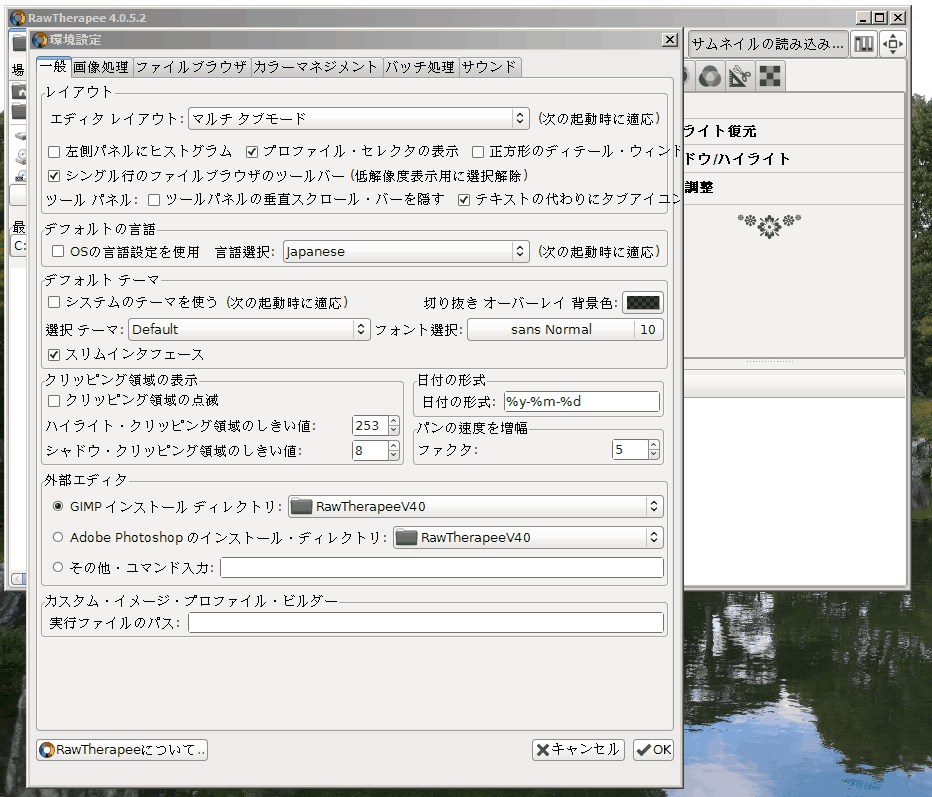932x797 pixels.
Task: Check システムのテーマを使う option
Action: pos(54,302)
